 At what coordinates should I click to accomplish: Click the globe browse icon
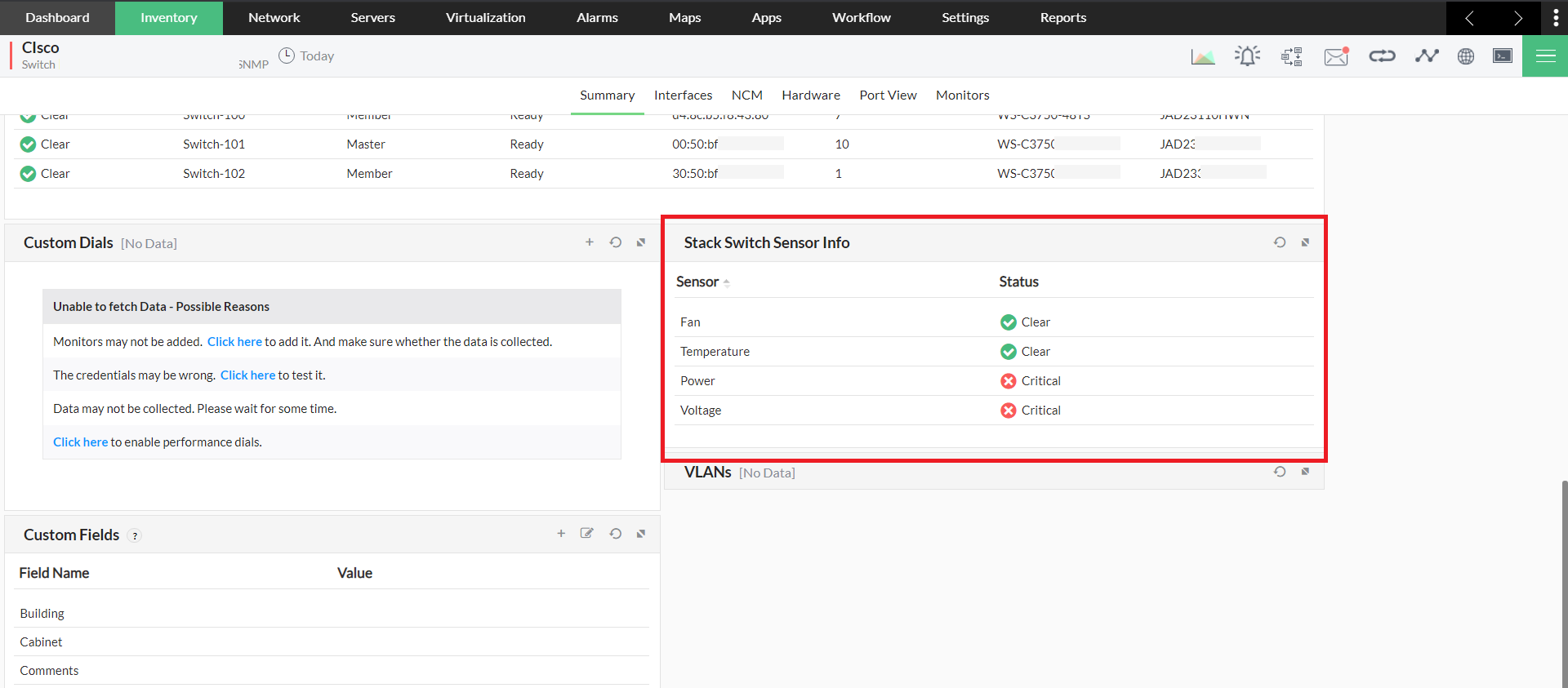[x=1466, y=56]
